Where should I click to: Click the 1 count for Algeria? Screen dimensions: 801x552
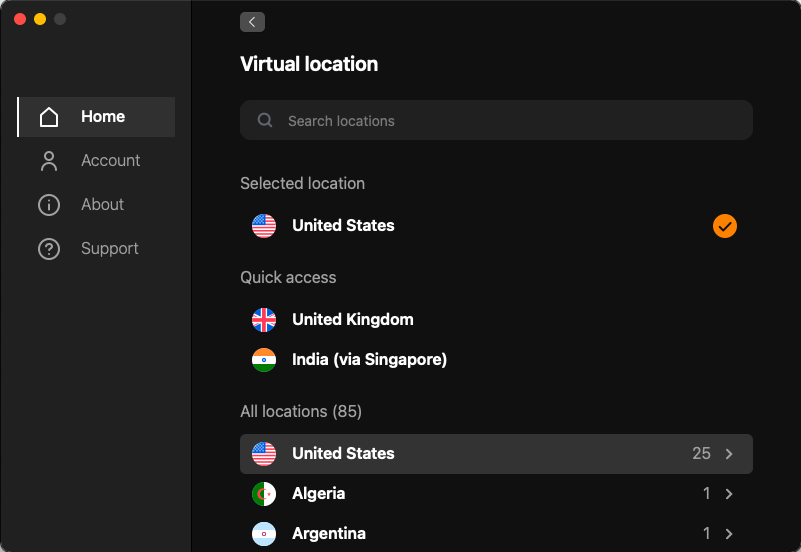[706, 494]
